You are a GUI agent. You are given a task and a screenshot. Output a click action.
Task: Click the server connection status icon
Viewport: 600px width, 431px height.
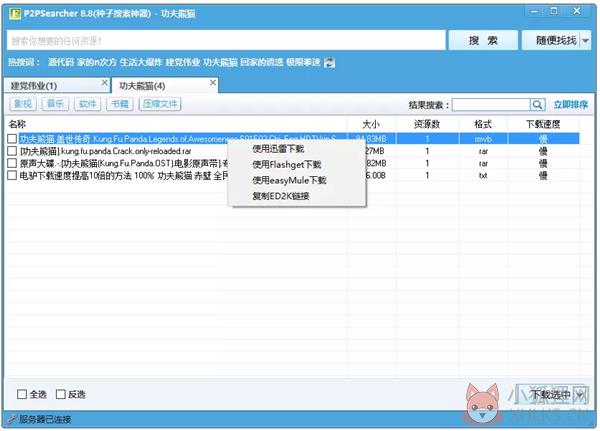click(x=12, y=419)
